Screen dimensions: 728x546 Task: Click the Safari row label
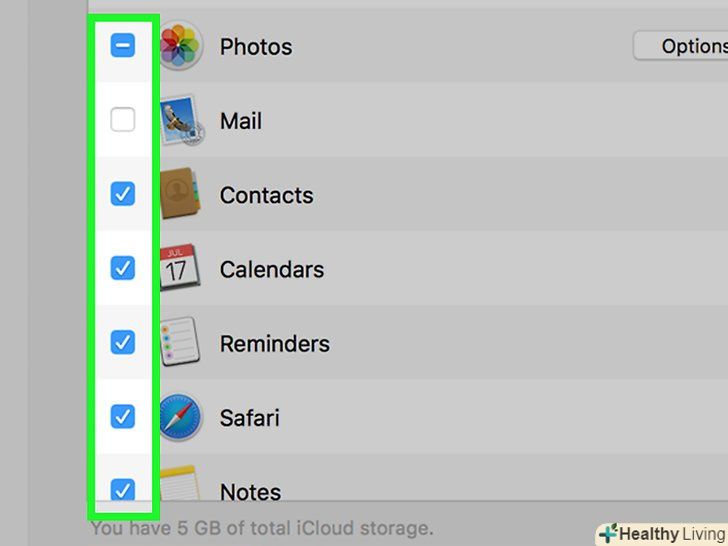pyautogui.click(x=249, y=417)
